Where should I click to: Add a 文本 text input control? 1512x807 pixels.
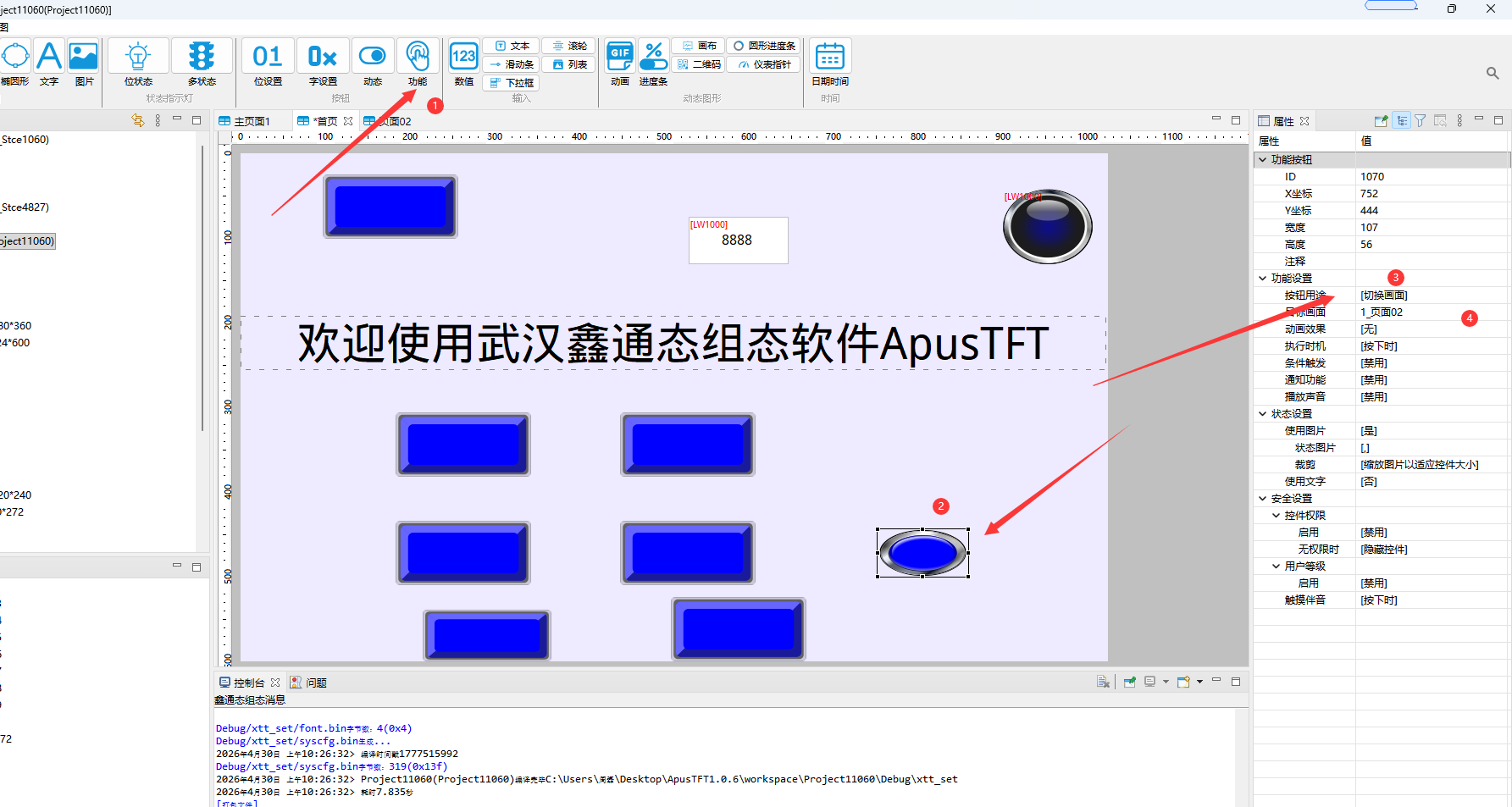coord(512,46)
